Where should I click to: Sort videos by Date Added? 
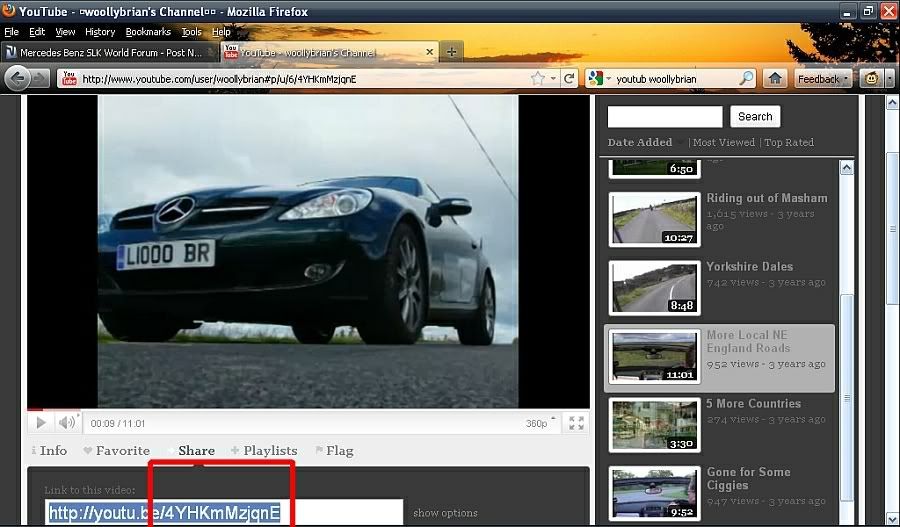pos(639,142)
